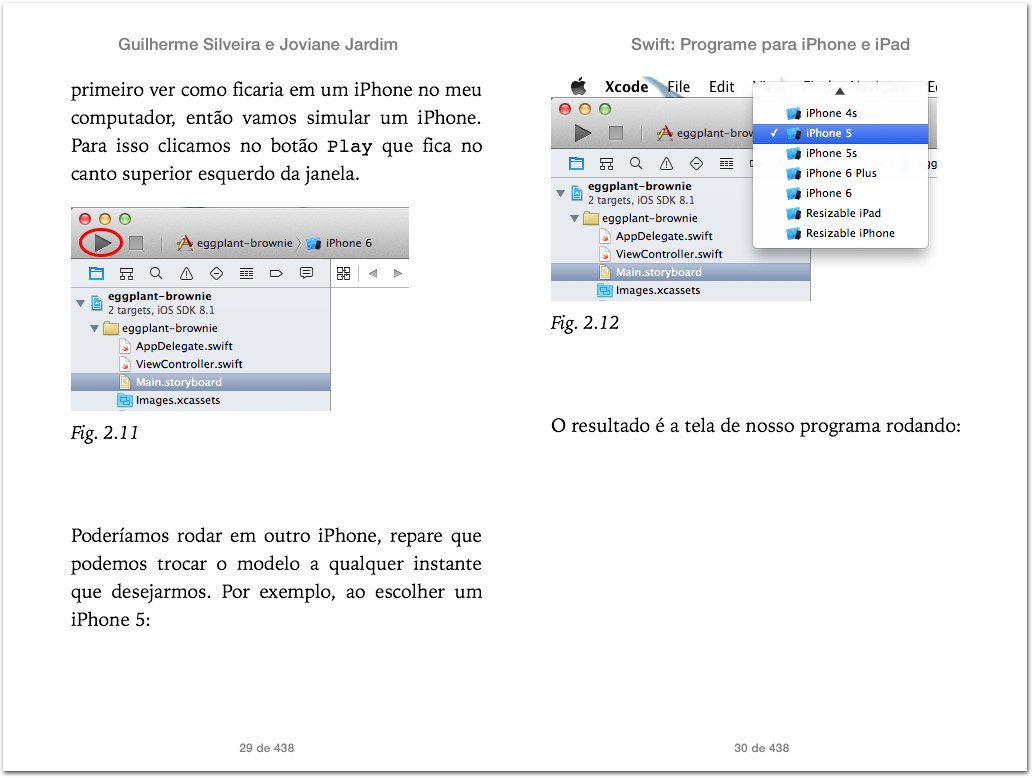Collapse the eggplant-brownie folder triangle in Fig. 2.12
1034x778 pixels.
pyautogui.click(x=574, y=218)
